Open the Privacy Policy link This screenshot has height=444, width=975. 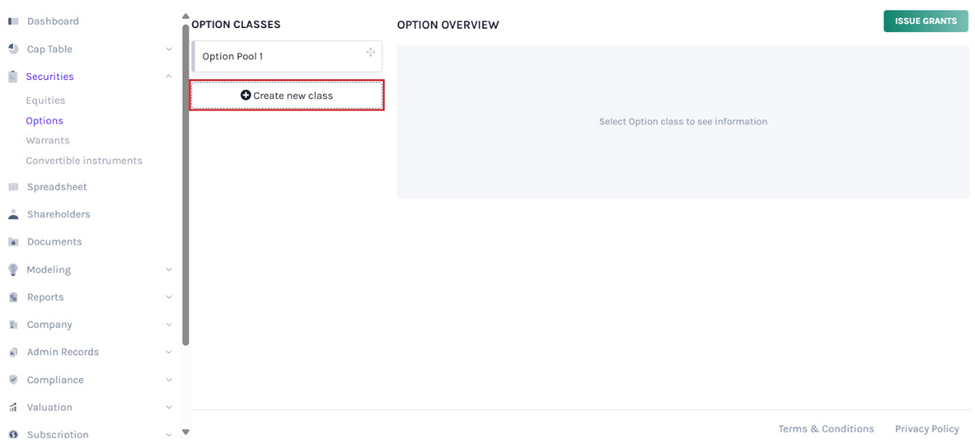926,429
